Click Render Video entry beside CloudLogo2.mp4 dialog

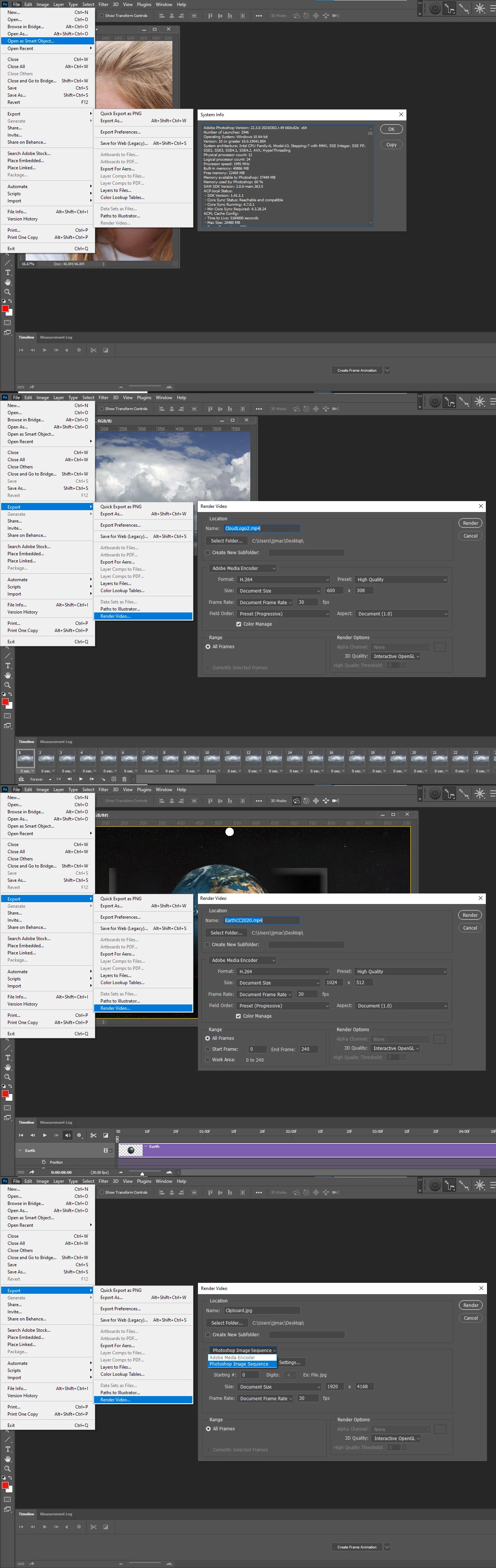144,616
